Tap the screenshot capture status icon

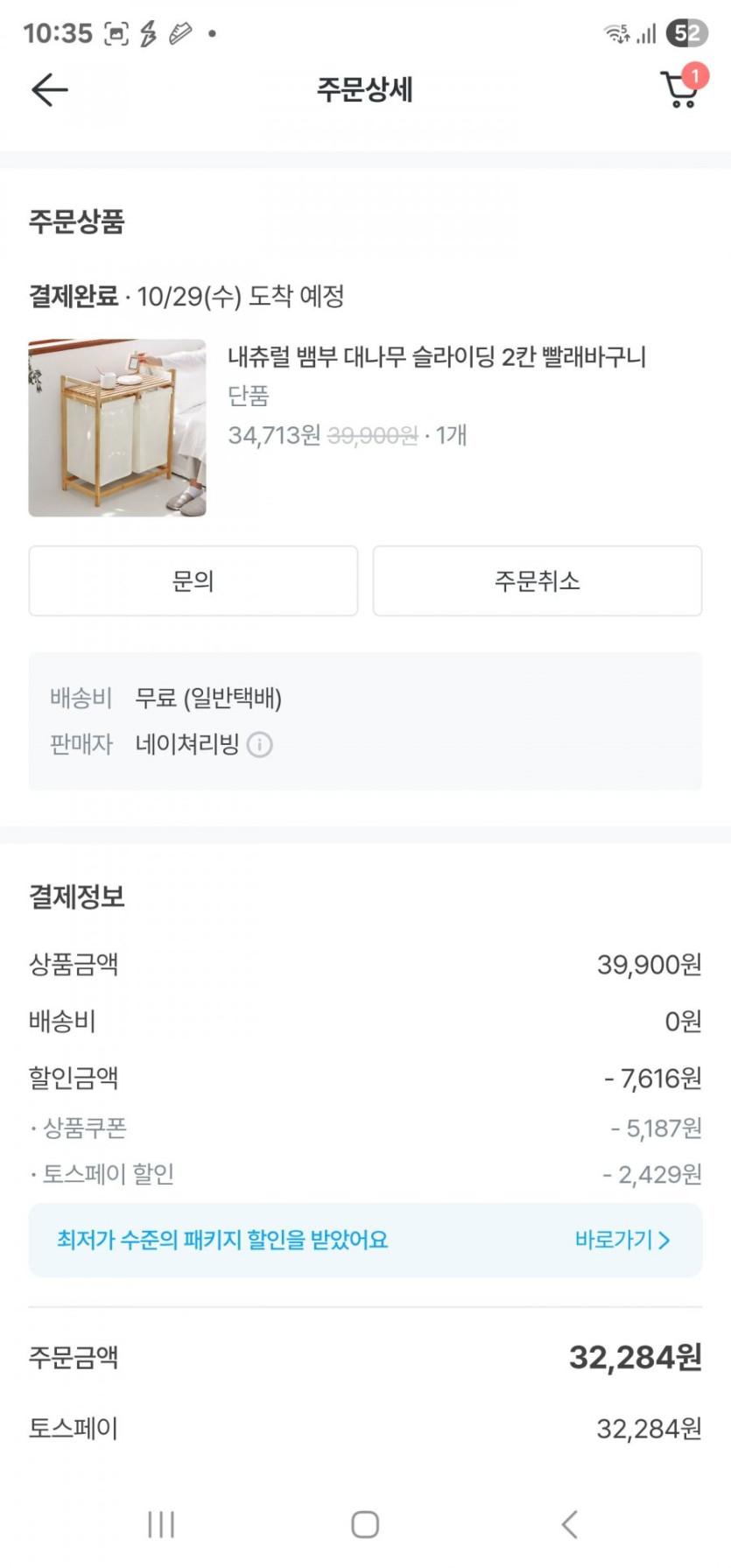[116, 33]
